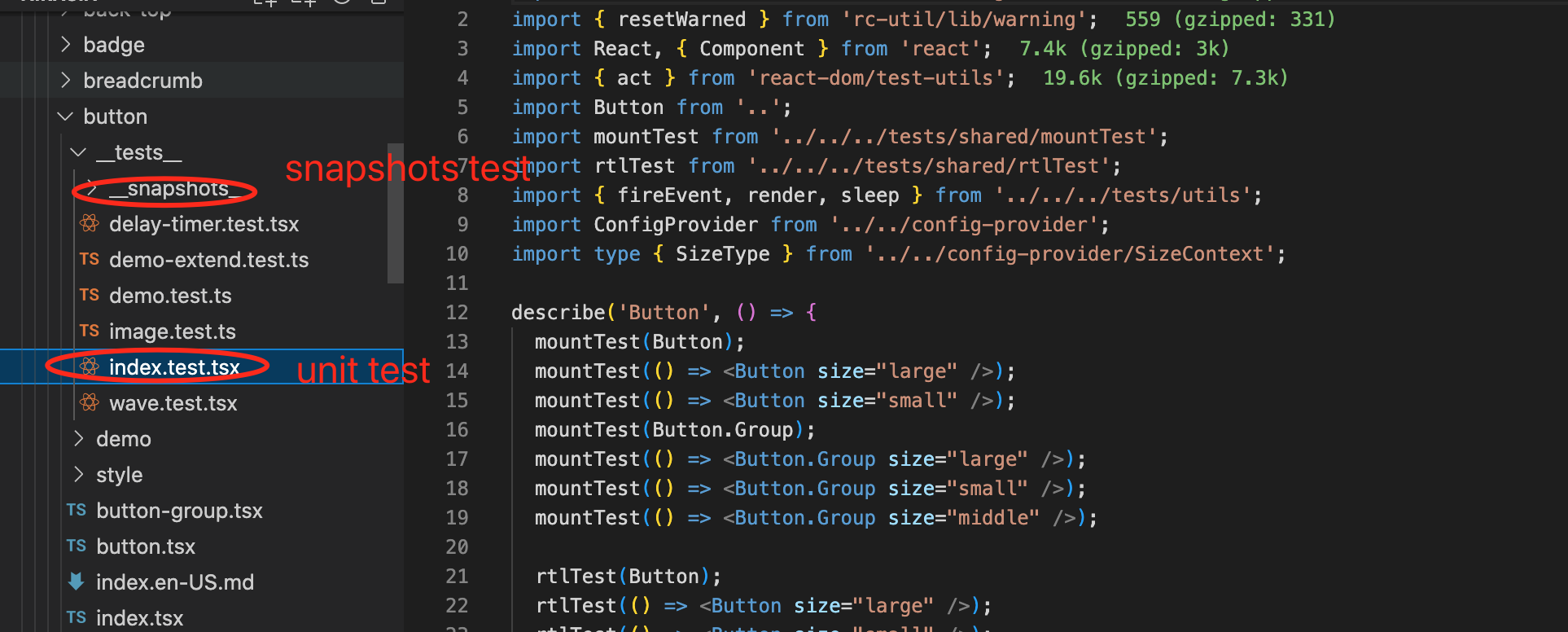Click '19.6k (gzipped: 7.3k)' import cost
Viewport: 1568px width, 632px height.
(1166, 78)
